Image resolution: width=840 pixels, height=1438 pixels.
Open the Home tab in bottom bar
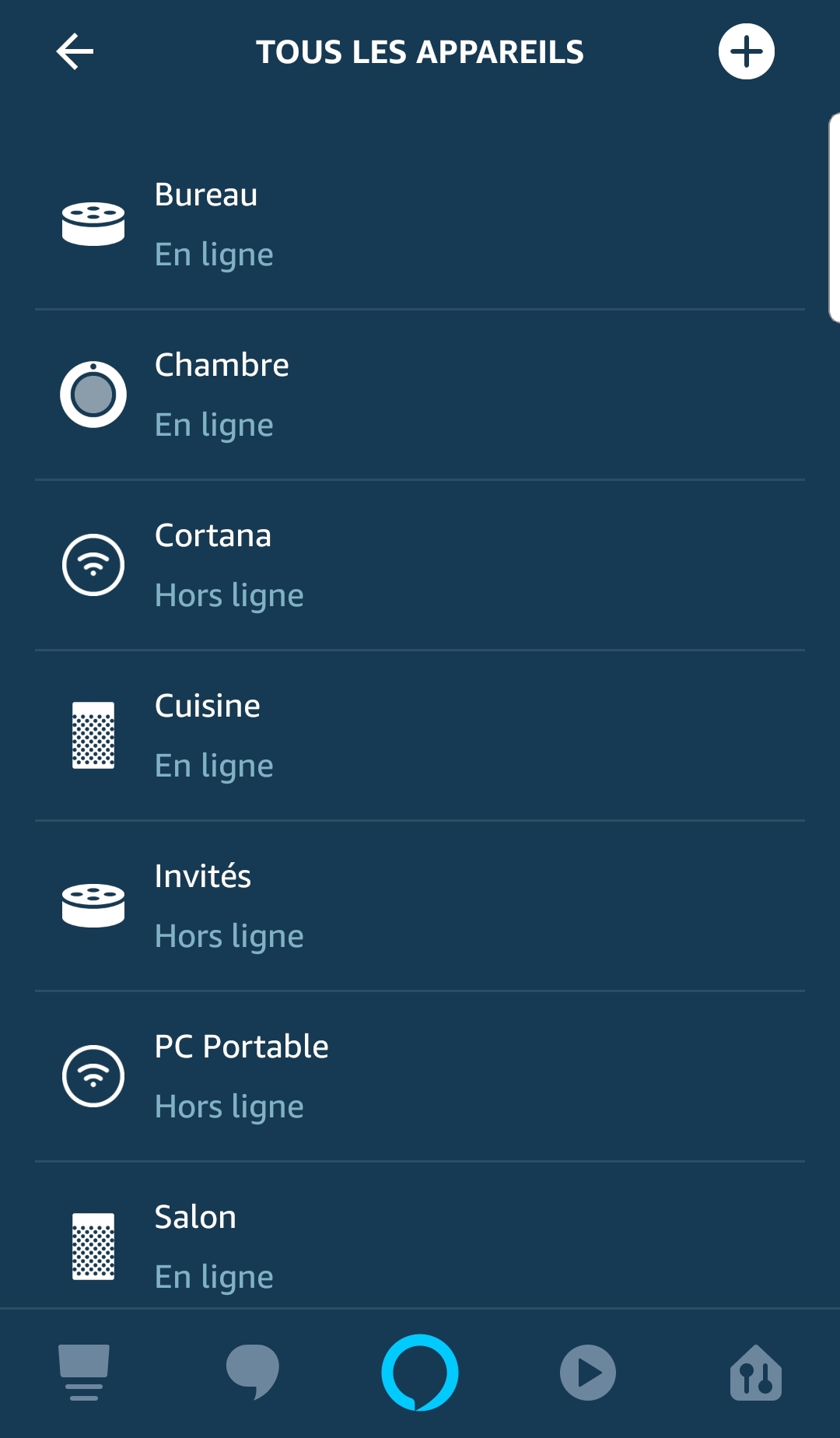[84, 1373]
